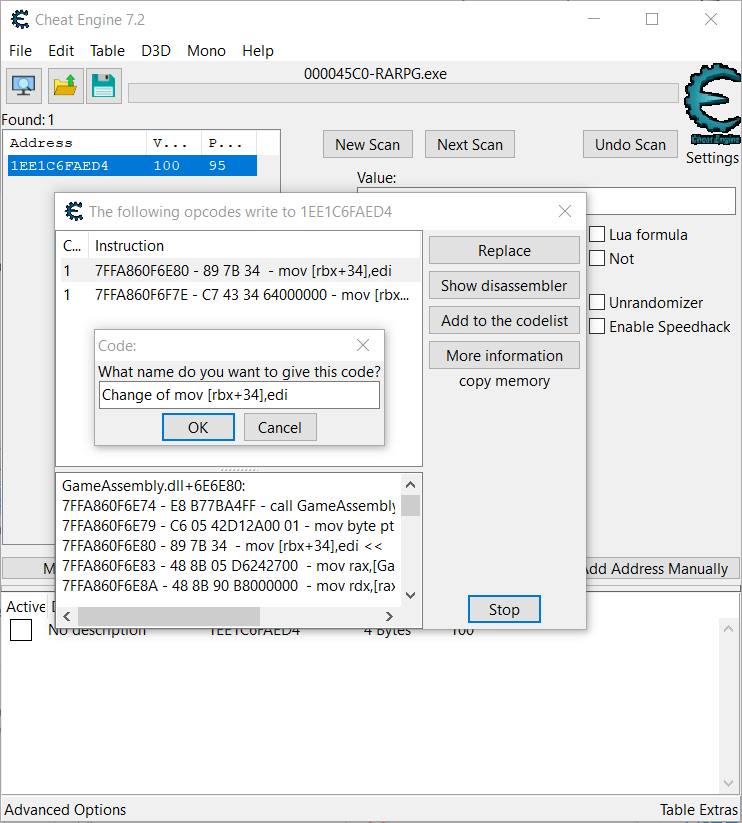Open the Table menu
Viewport: 742px width, 823px height.
(x=107, y=51)
